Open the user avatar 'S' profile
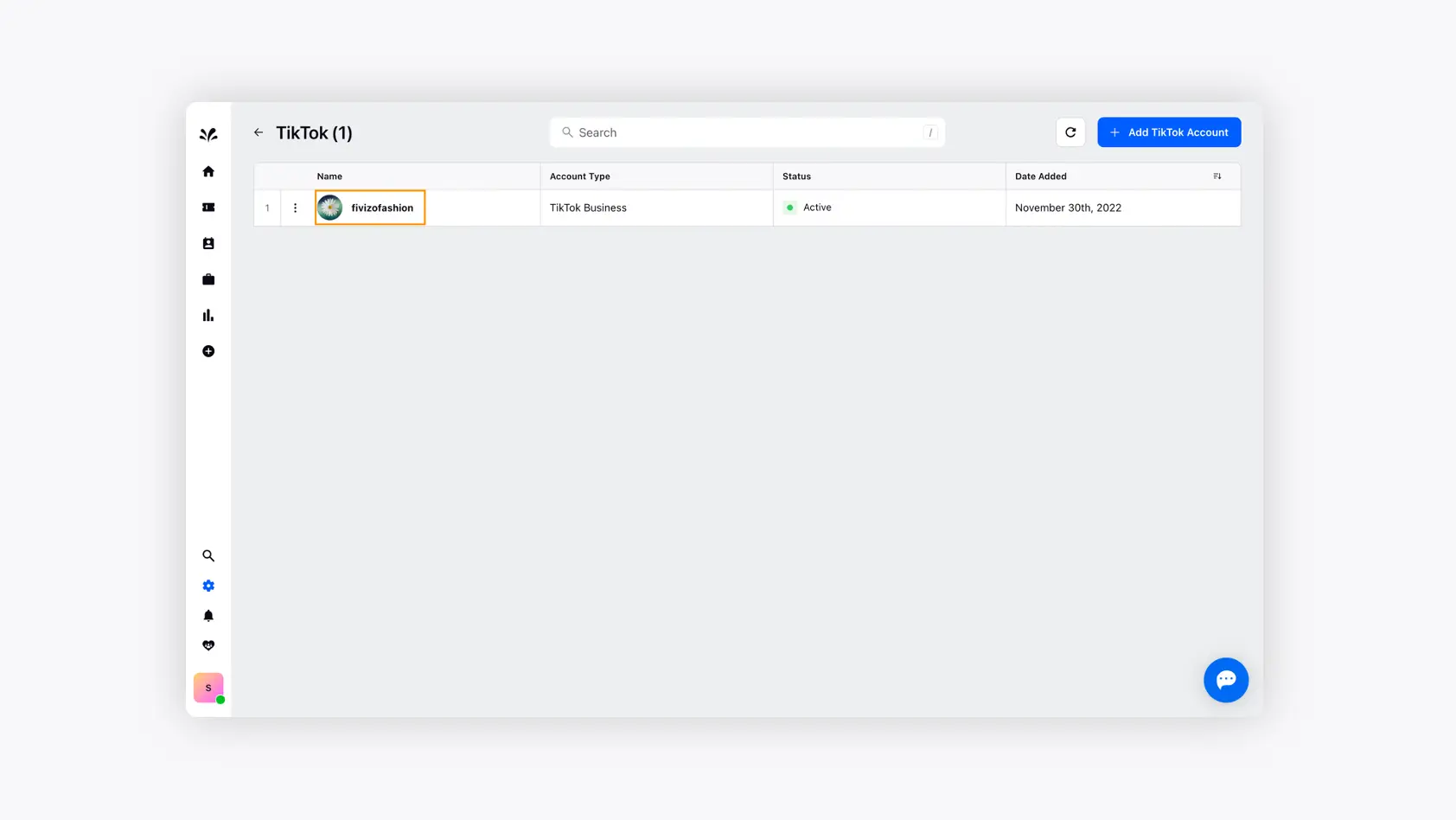Viewport: 1456px width, 820px height. coord(208,688)
